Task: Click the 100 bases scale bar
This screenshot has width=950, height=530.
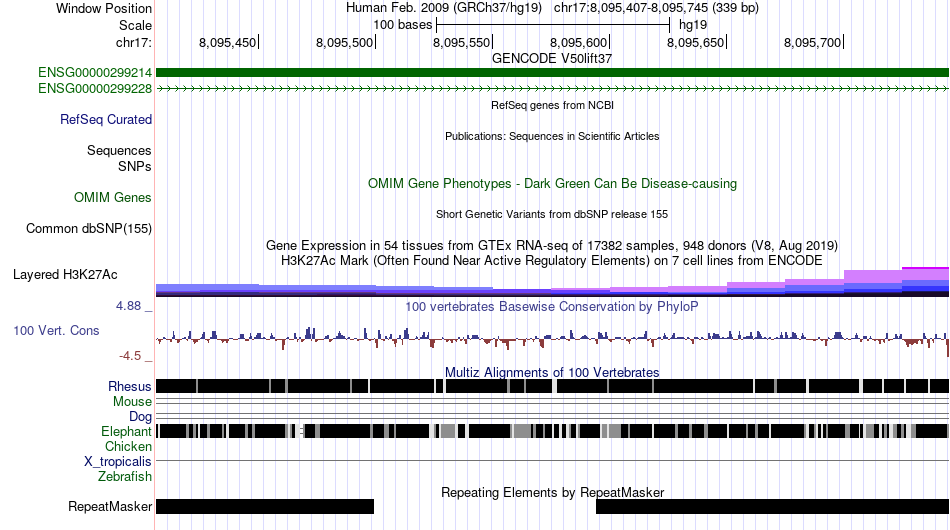Action: [x=553, y=25]
